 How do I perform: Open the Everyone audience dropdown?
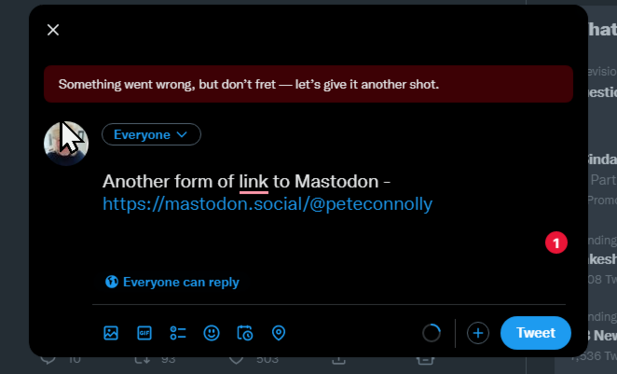coord(151,135)
